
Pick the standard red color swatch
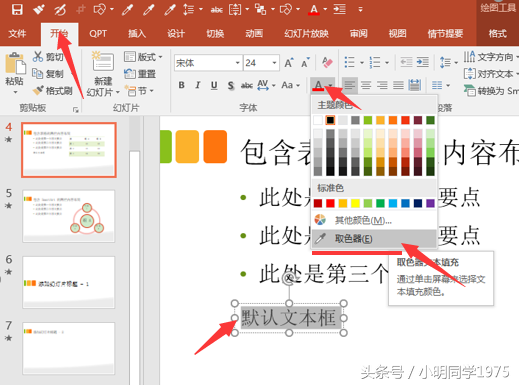pyautogui.click(x=330, y=203)
